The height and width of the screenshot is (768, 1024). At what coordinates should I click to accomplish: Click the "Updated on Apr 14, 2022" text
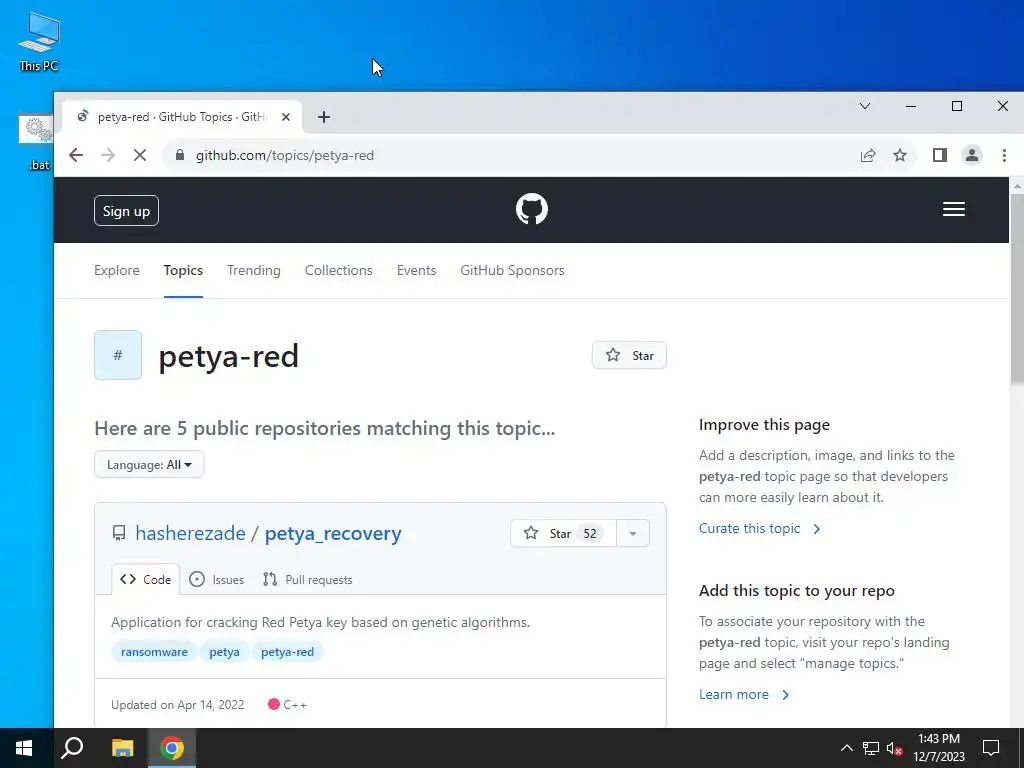tap(178, 705)
